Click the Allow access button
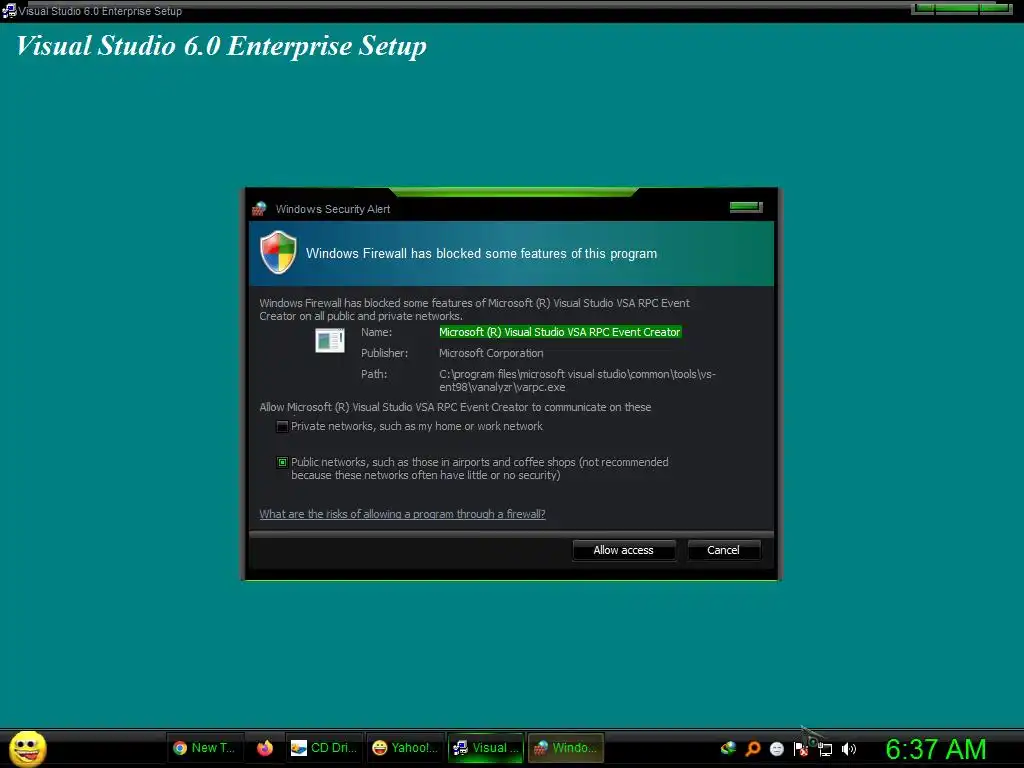Image resolution: width=1024 pixels, height=768 pixels. [624, 550]
